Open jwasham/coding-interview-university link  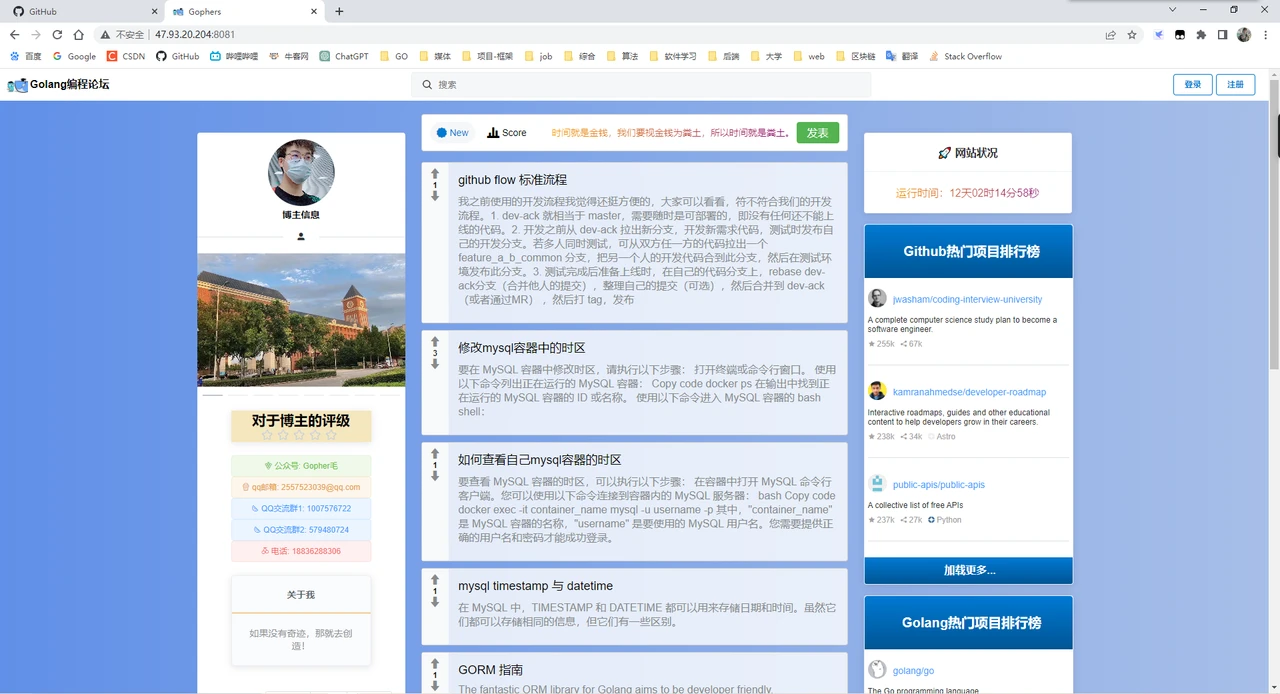click(967, 299)
